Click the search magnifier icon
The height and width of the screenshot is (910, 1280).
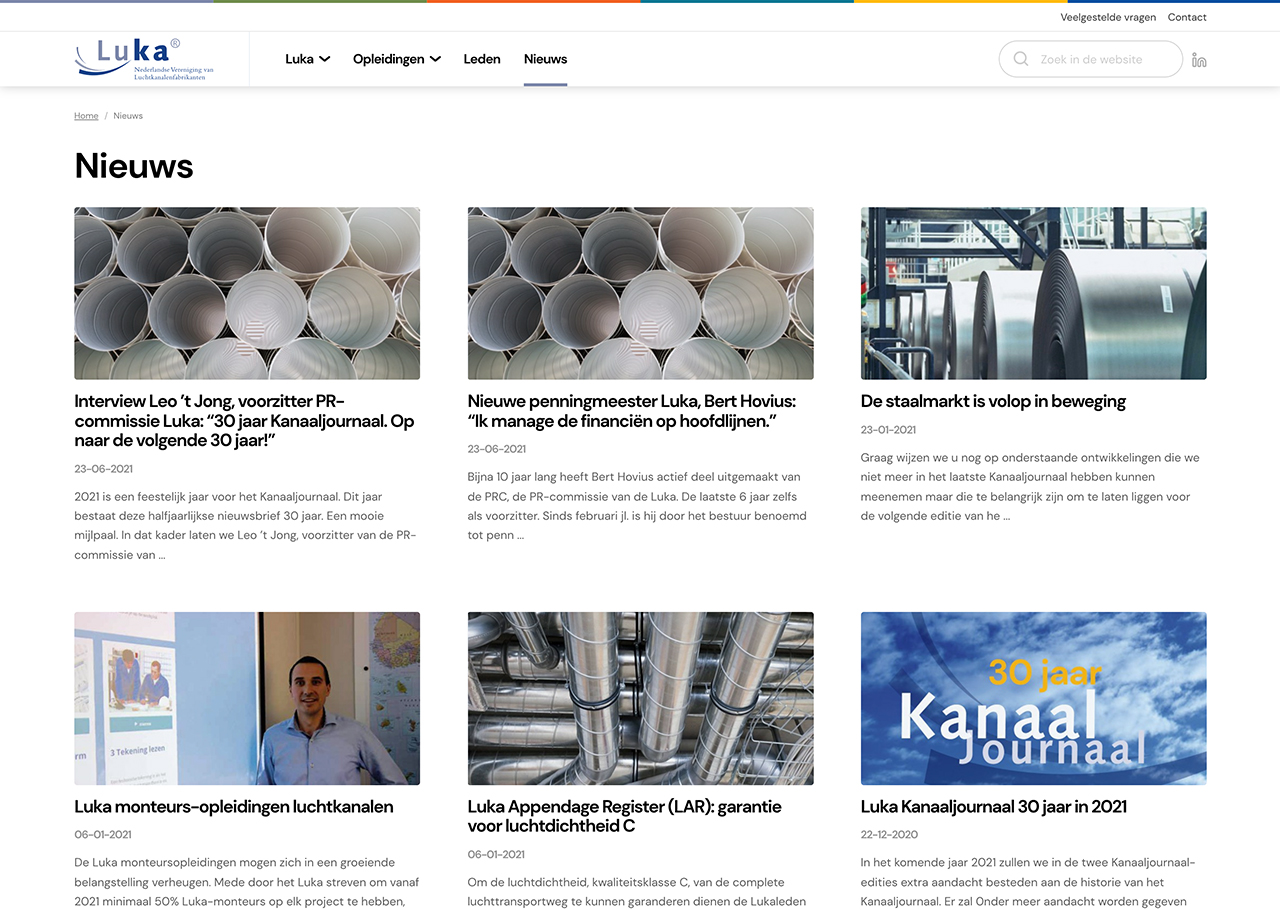(1021, 59)
